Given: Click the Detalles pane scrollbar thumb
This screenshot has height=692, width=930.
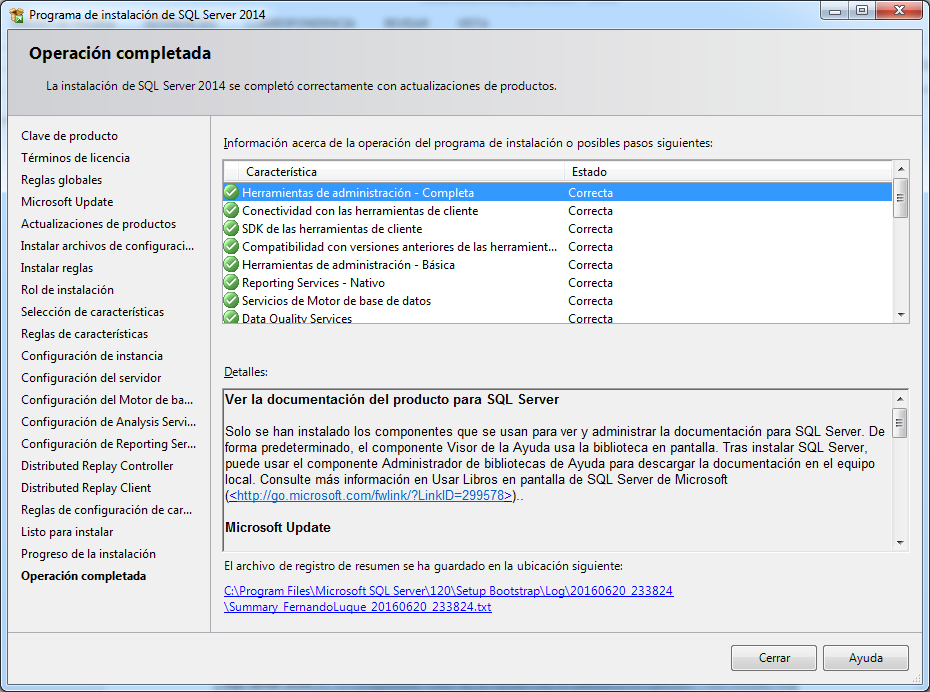Looking at the screenshot, I should [900, 423].
